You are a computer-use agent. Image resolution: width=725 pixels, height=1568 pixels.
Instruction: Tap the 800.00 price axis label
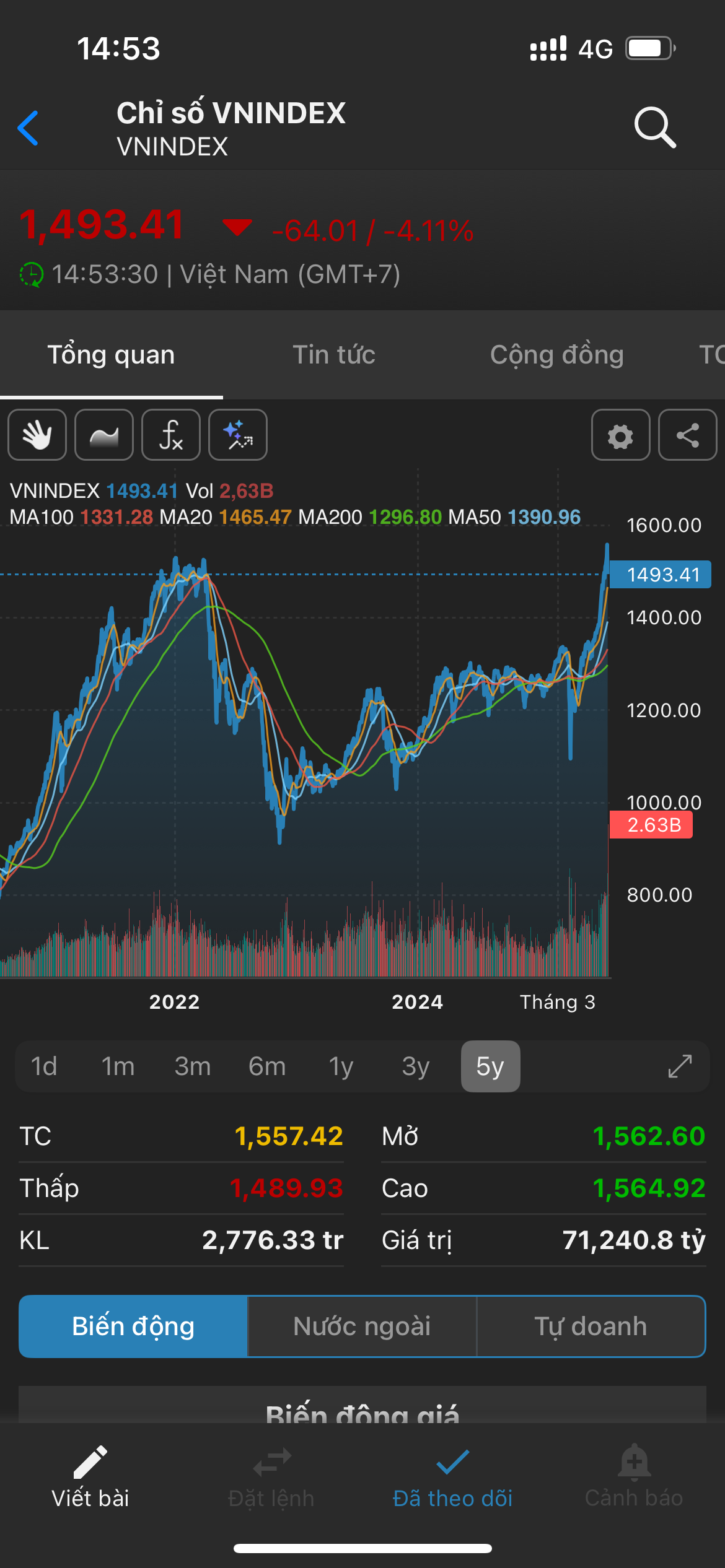(659, 895)
